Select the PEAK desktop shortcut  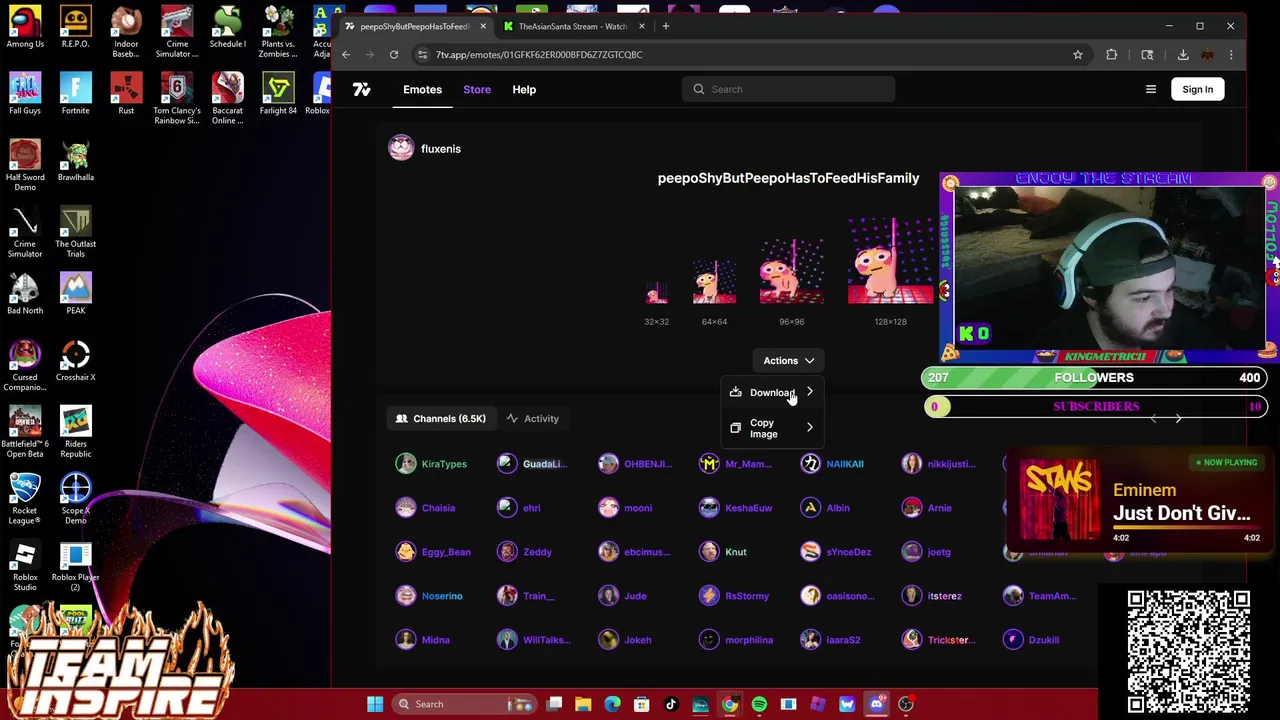coord(75,294)
